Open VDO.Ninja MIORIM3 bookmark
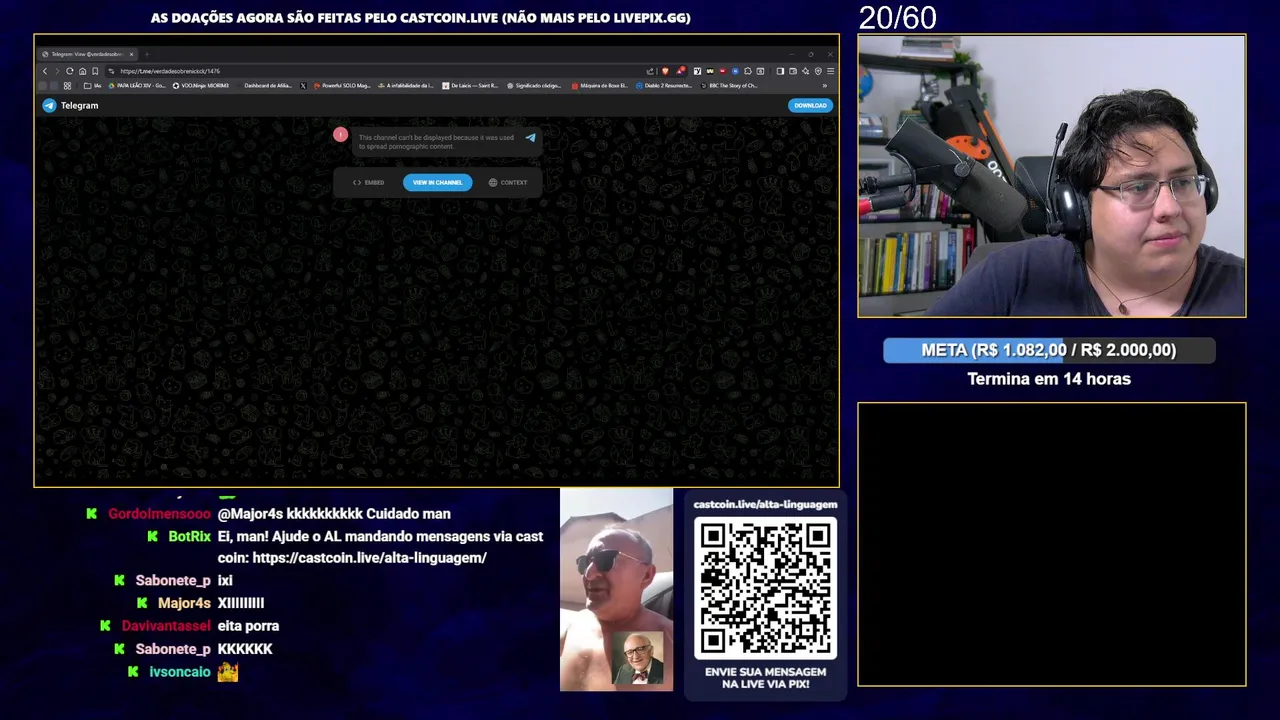 click(201, 86)
